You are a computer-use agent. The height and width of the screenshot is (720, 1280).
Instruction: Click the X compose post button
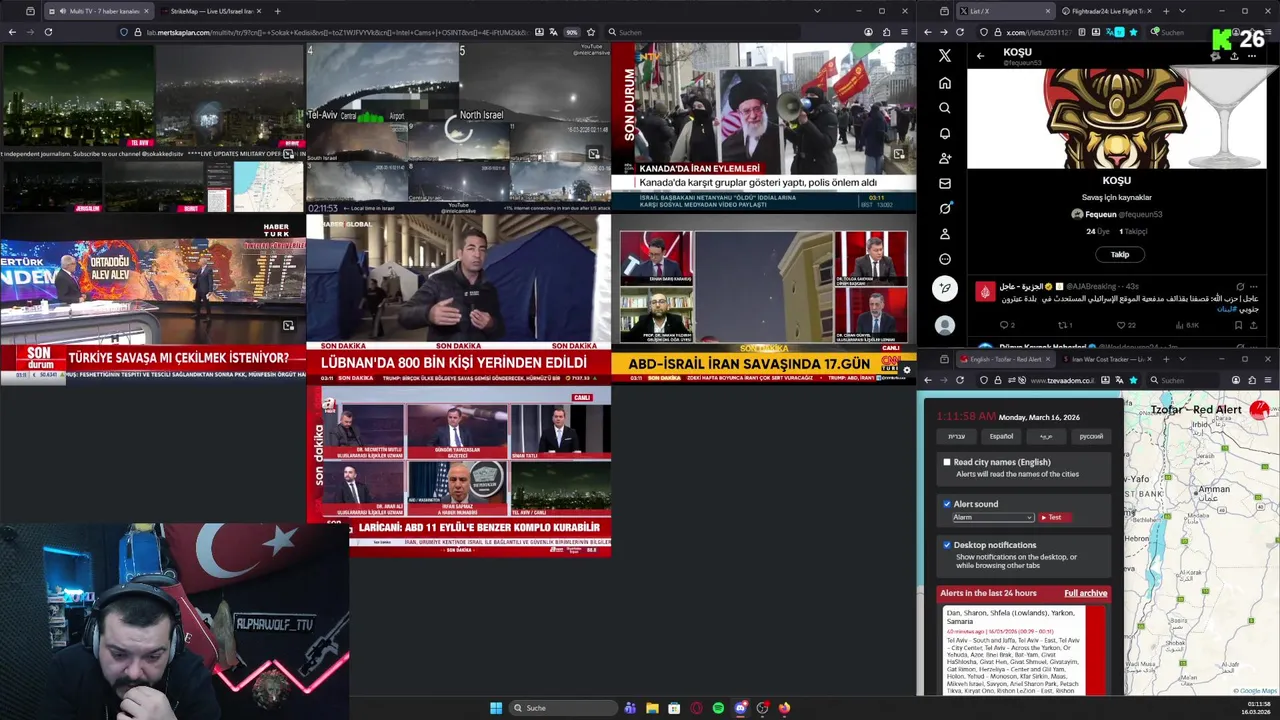(x=945, y=289)
